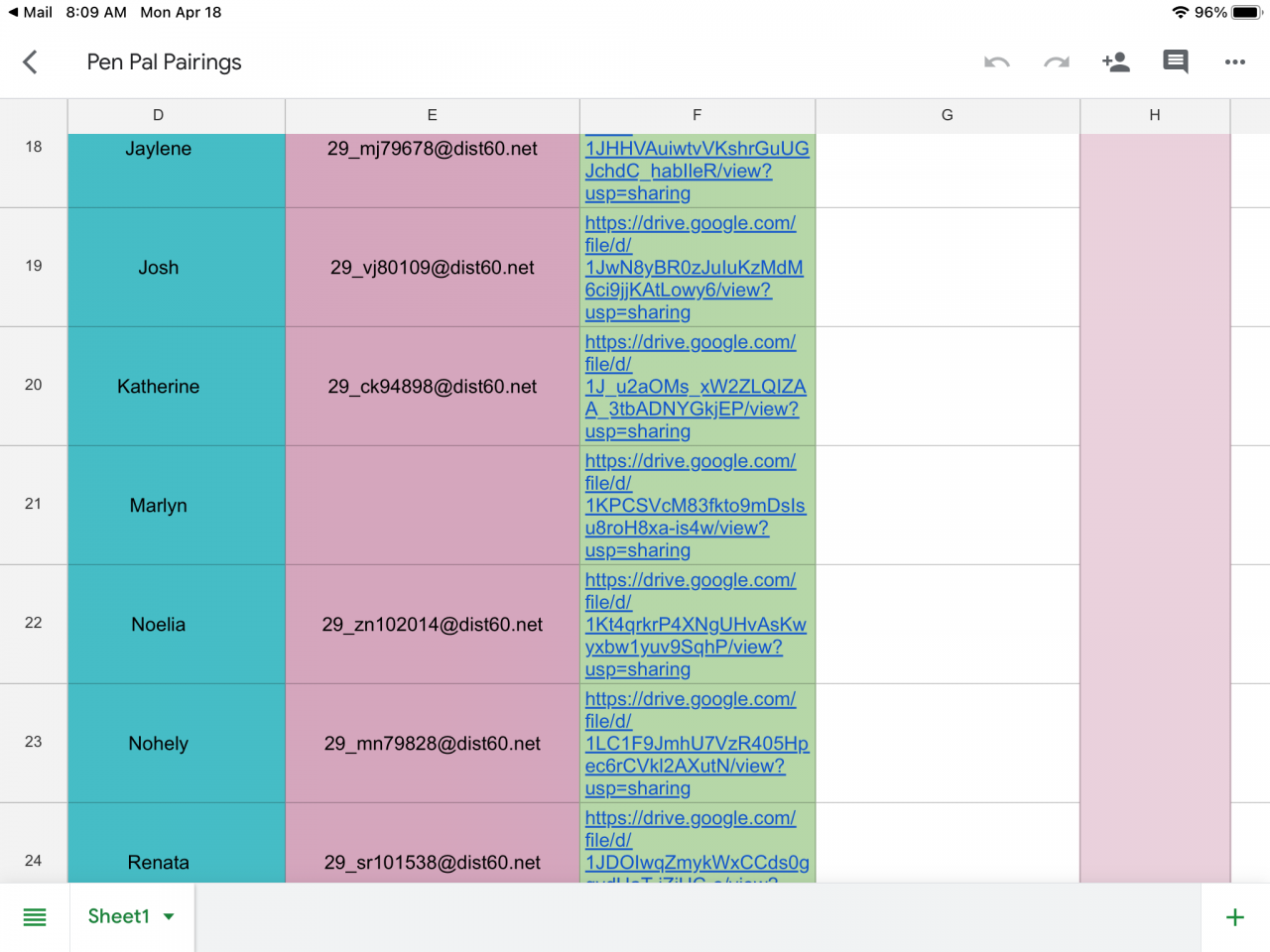
Task: Add a new sheet with plus icon
Action: (1234, 917)
